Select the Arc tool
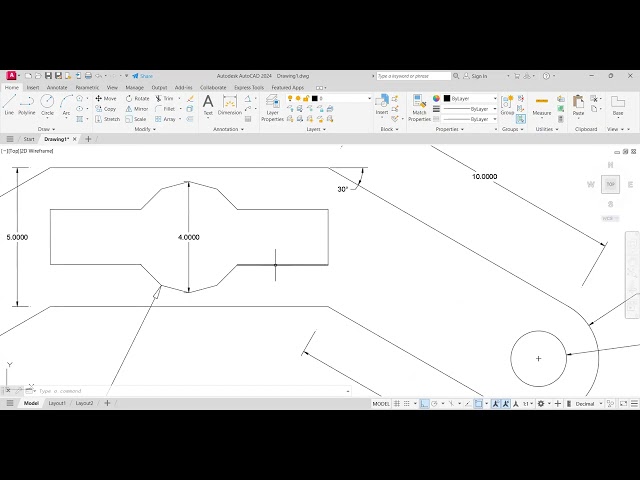 66,104
